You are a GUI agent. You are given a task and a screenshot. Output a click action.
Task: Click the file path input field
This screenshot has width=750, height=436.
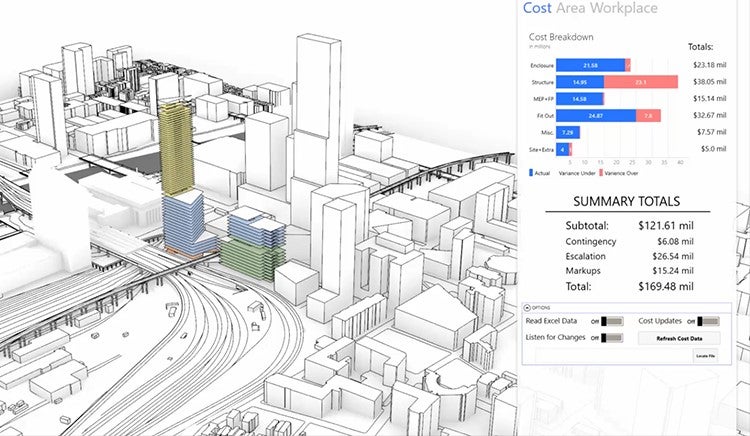(x=614, y=356)
